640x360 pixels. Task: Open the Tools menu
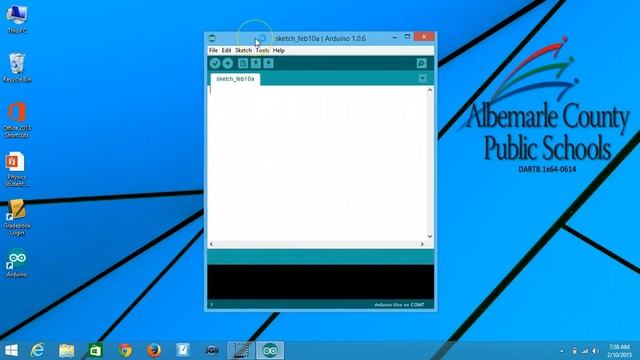tap(262, 50)
